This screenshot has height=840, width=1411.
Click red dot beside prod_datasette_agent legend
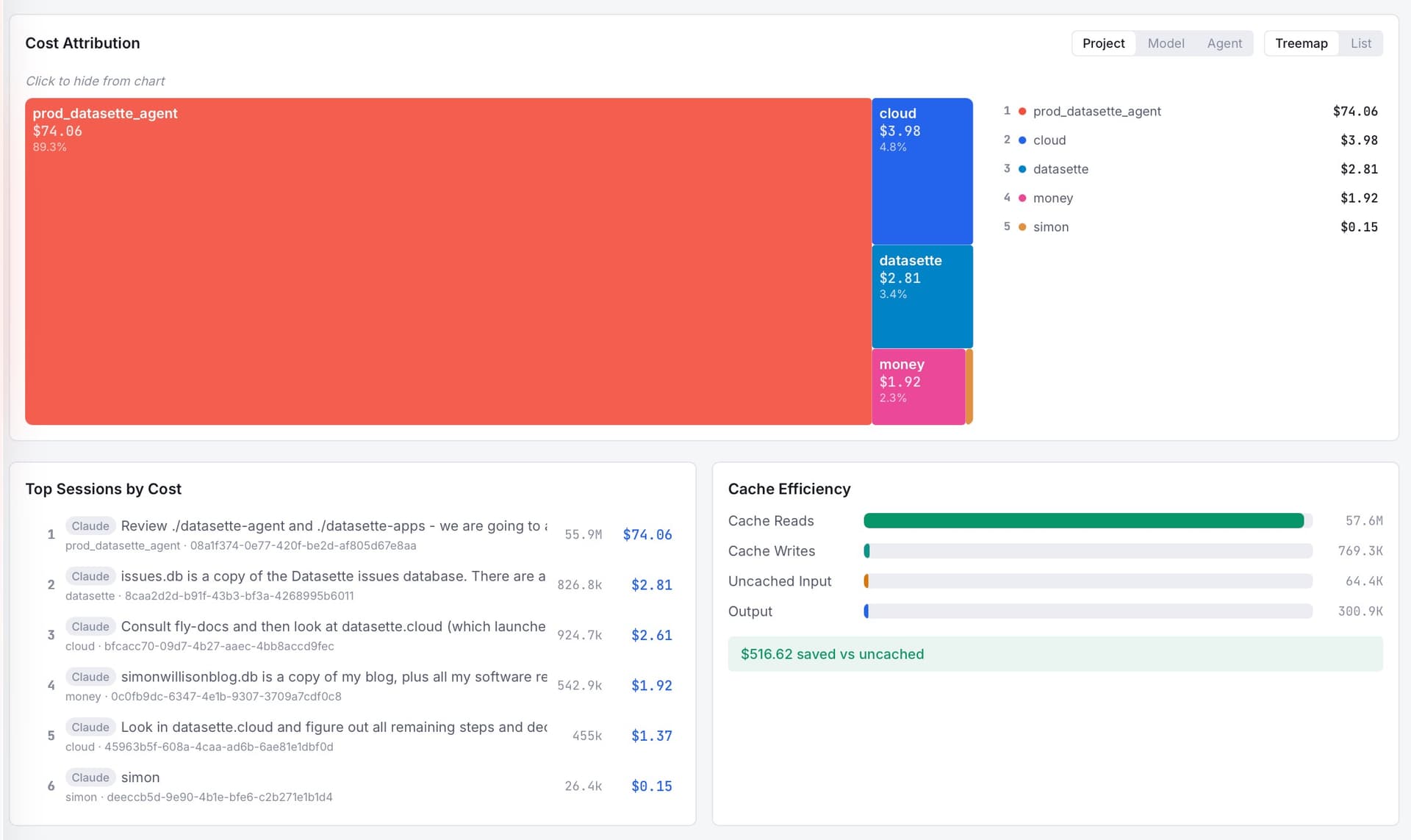pos(1022,111)
